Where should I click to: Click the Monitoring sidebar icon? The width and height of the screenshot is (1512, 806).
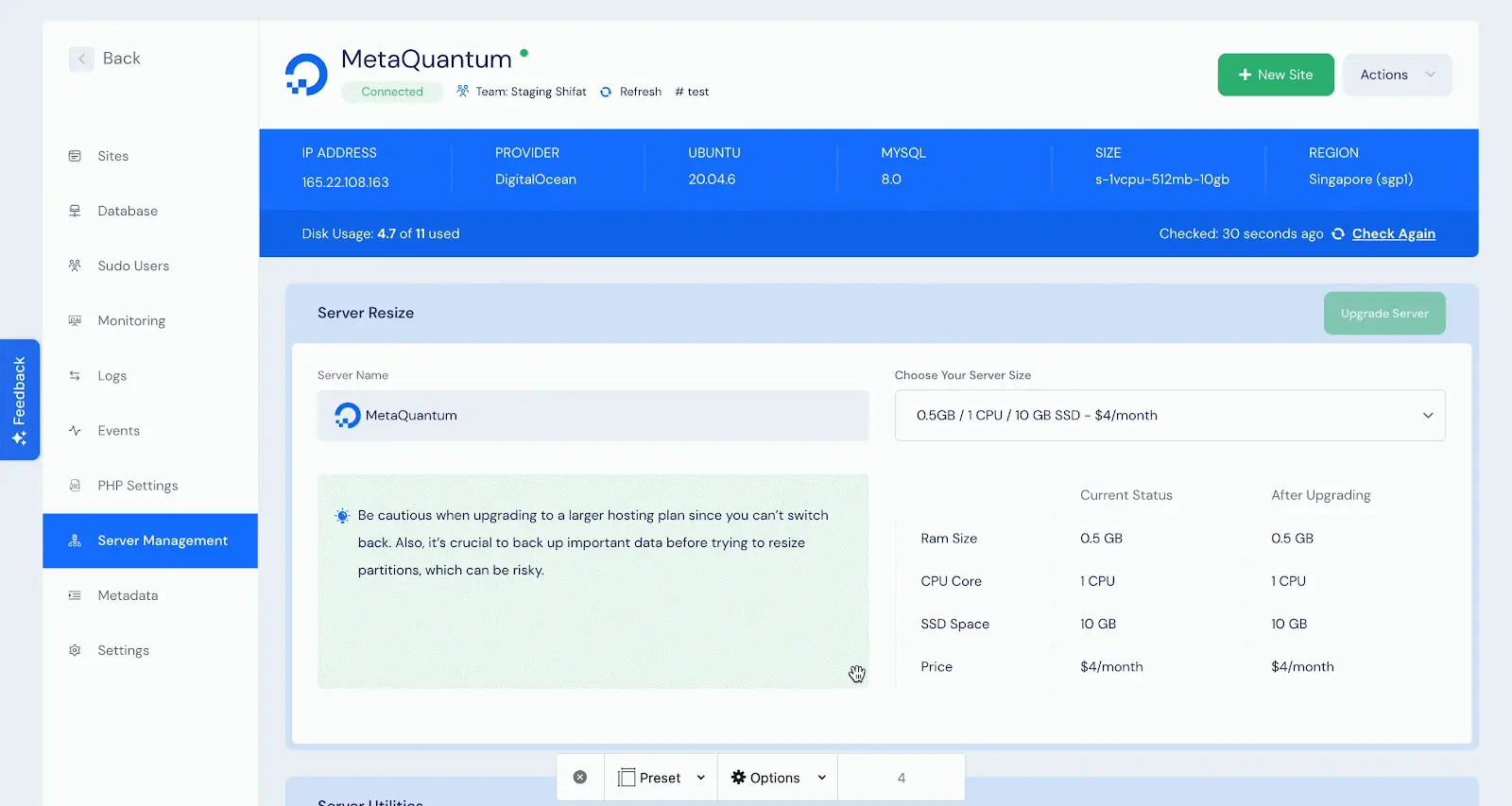pos(75,320)
